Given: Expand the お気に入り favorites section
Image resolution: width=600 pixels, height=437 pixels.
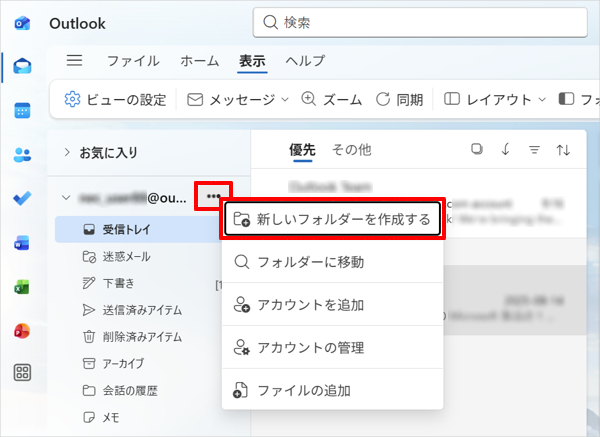Looking at the screenshot, I should tap(67, 152).
